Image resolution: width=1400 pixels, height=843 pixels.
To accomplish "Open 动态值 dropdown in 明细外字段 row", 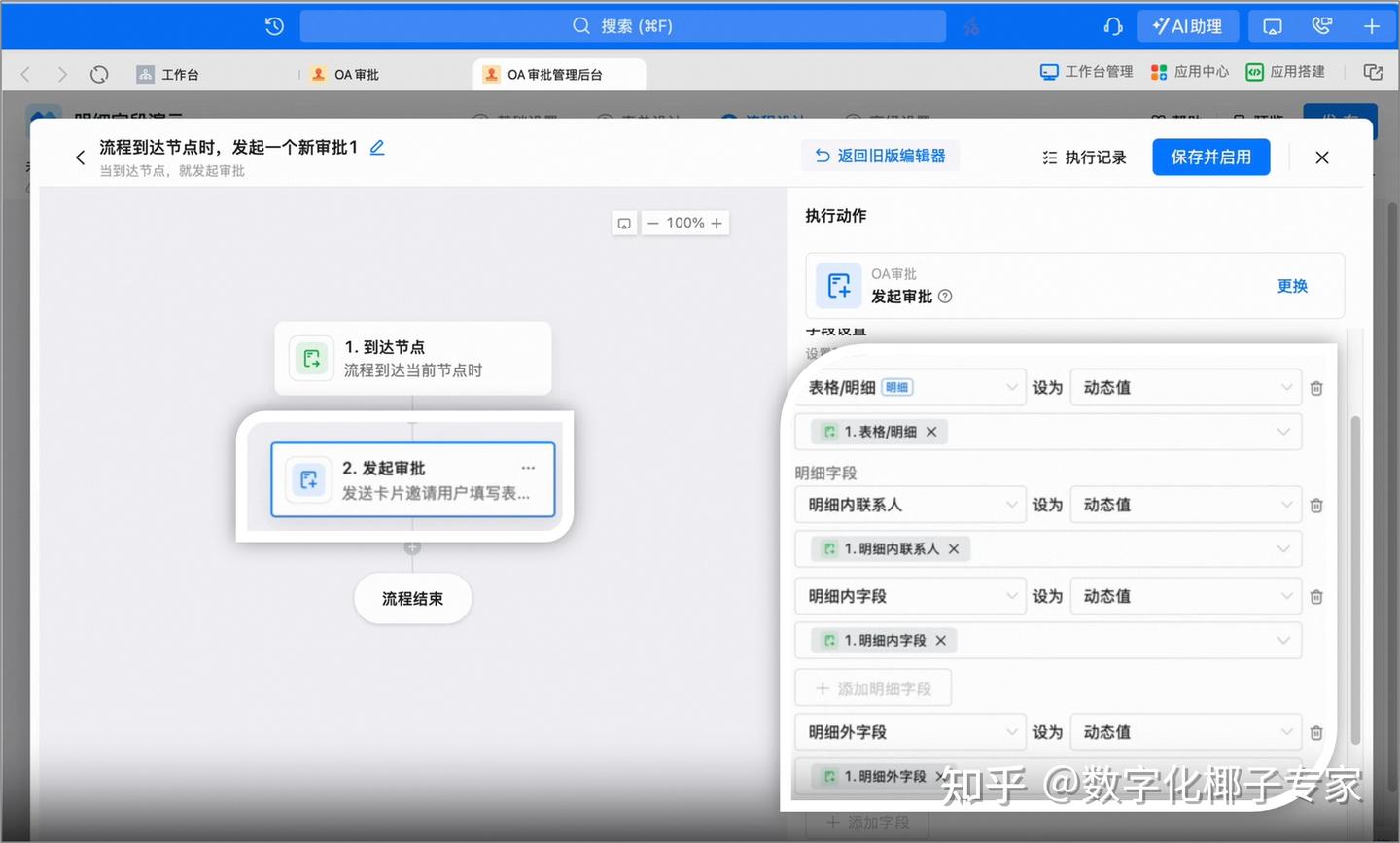I will point(1185,732).
